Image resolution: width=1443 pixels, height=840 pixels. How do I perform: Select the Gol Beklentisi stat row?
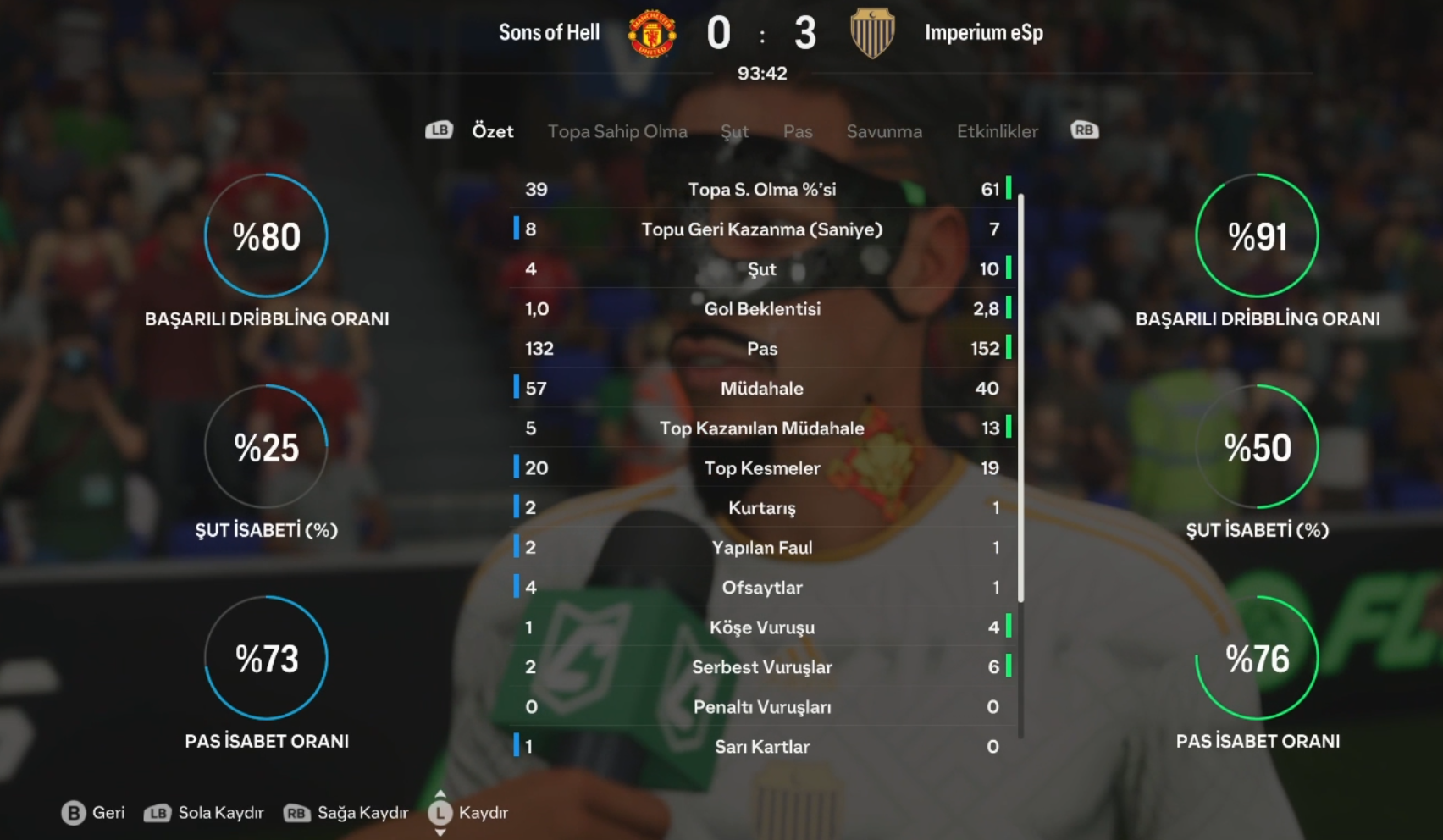click(x=762, y=308)
